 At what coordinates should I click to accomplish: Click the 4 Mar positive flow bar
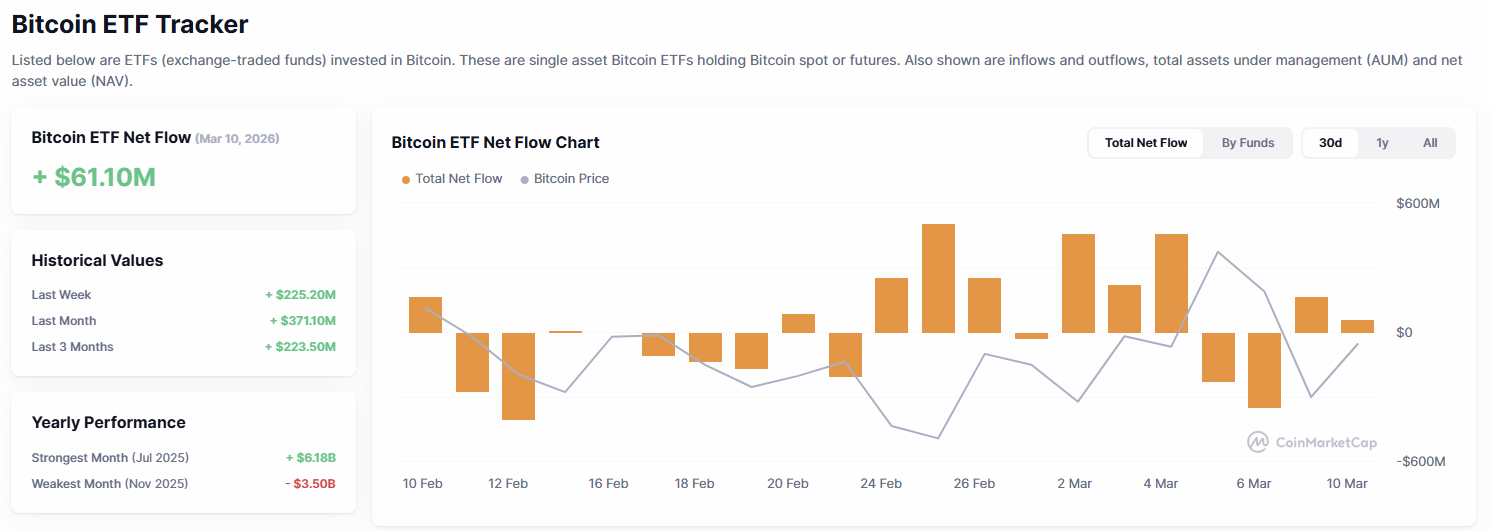pyautogui.click(x=1171, y=283)
